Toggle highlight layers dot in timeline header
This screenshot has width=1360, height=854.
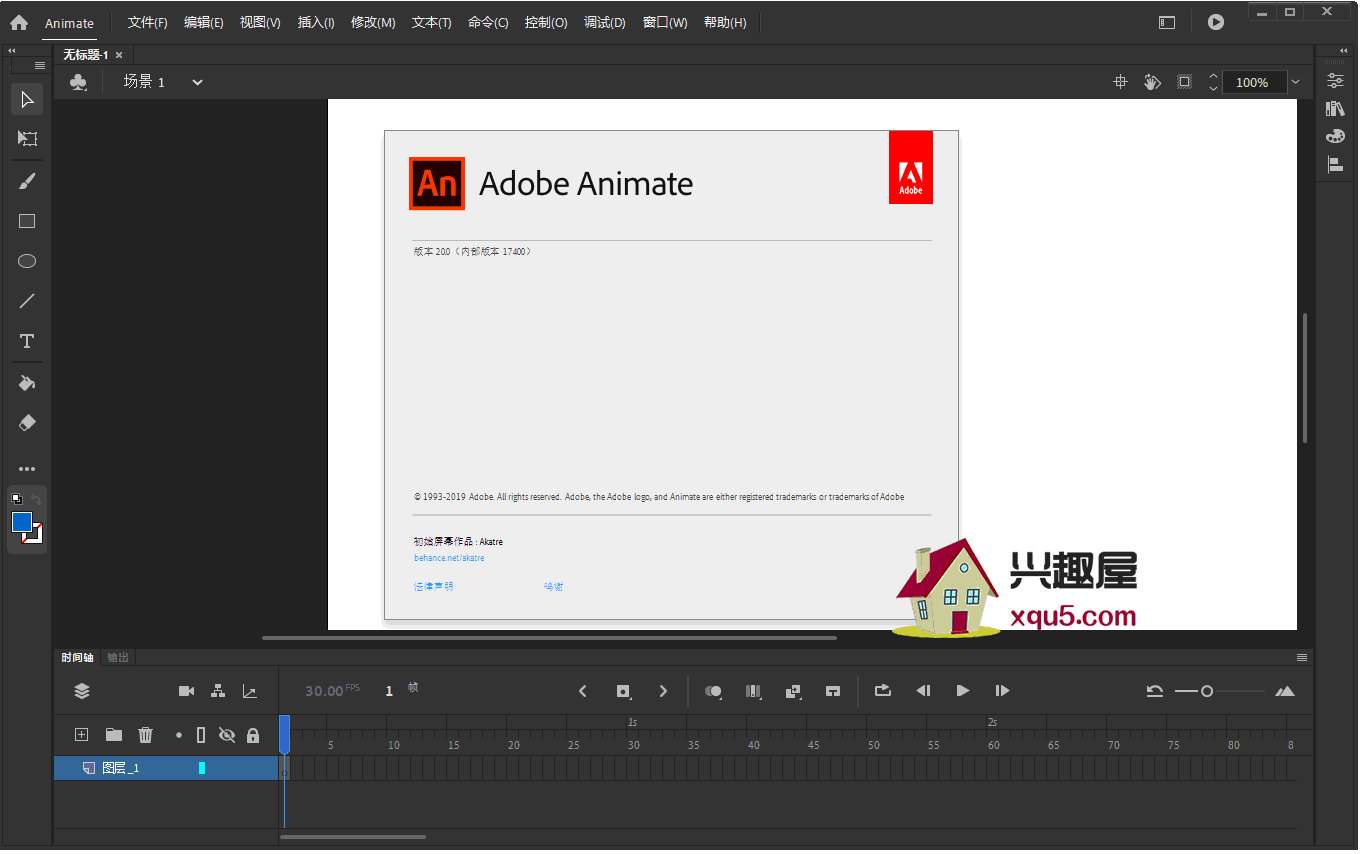179,735
